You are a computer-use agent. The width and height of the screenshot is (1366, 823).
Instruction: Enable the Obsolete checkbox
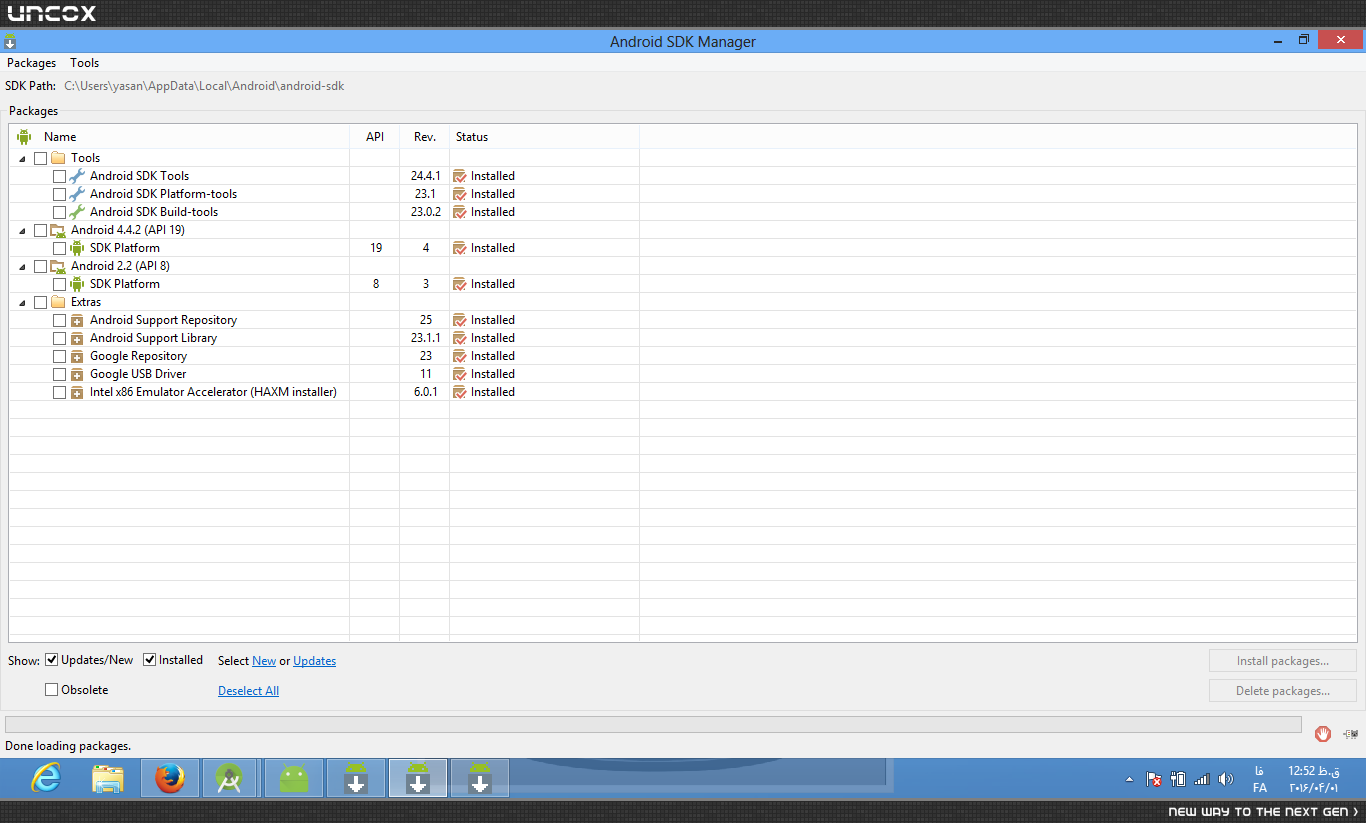pos(52,690)
